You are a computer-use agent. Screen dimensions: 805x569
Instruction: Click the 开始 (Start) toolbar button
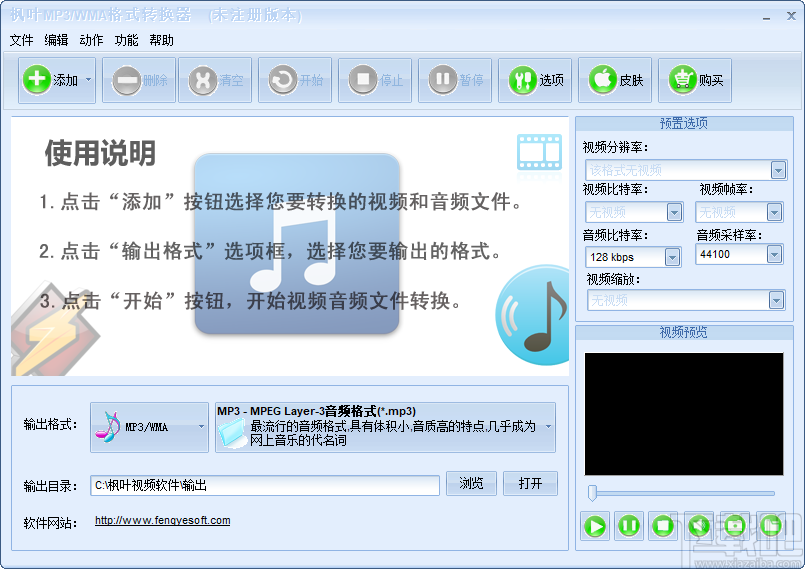click(x=295, y=80)
